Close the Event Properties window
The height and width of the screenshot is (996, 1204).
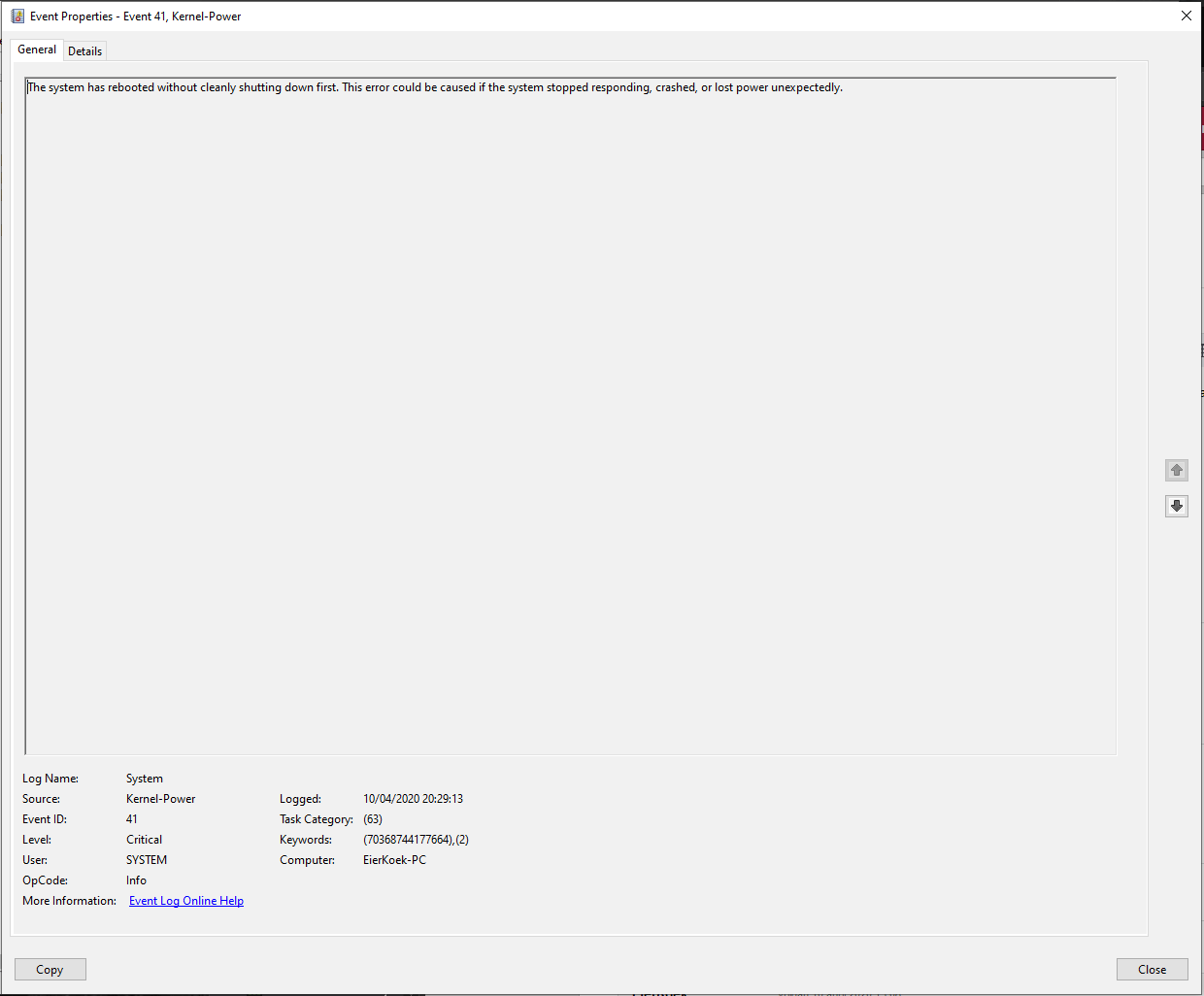1186,16
